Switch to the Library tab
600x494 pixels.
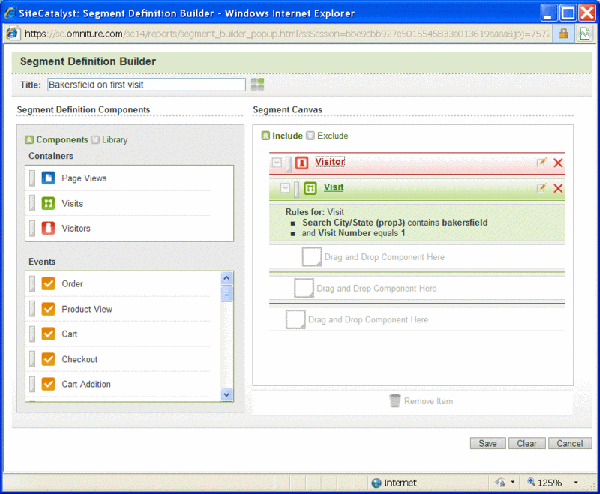point(110,140)
